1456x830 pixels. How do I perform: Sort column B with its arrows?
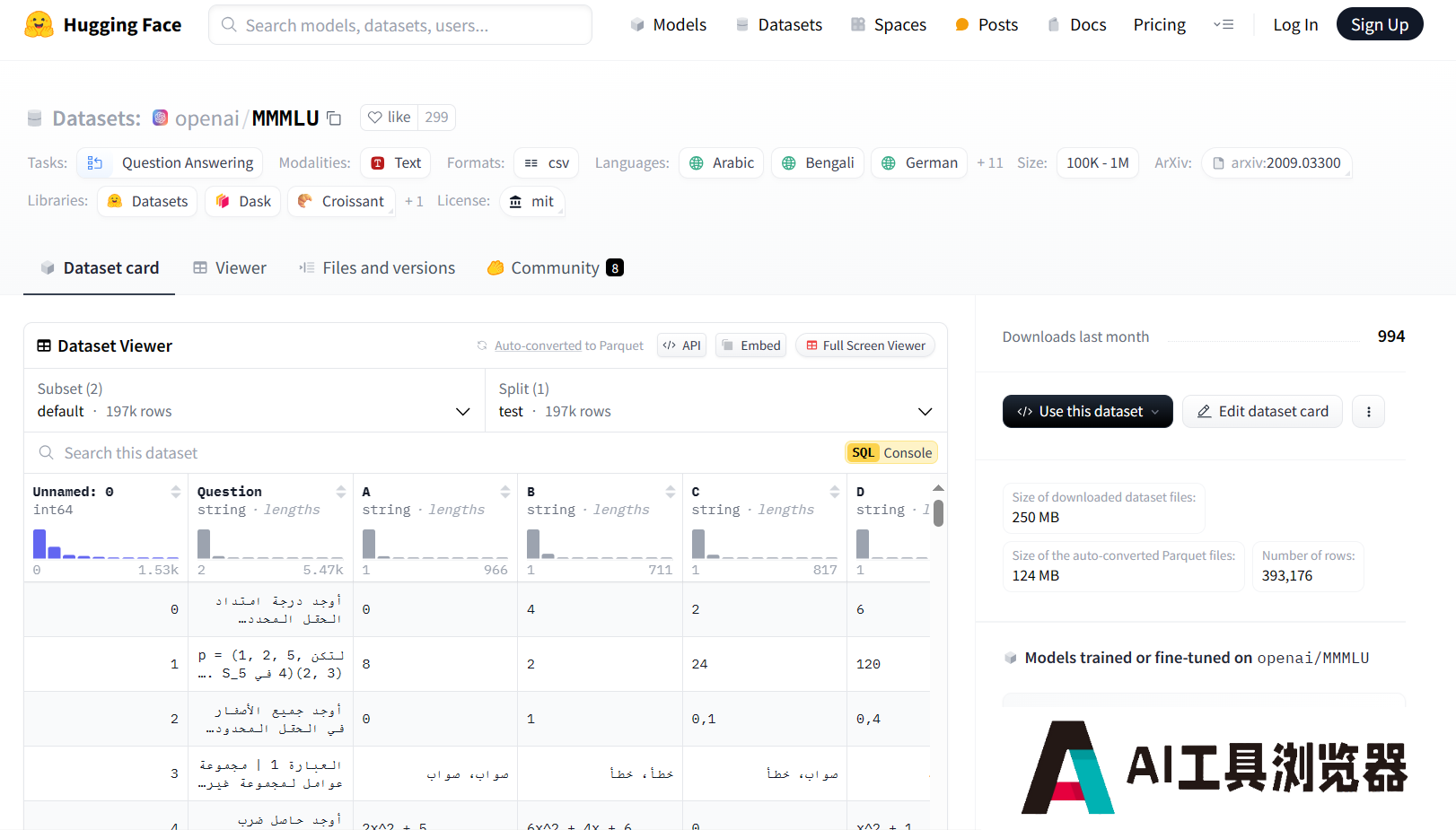coord(671,492)
